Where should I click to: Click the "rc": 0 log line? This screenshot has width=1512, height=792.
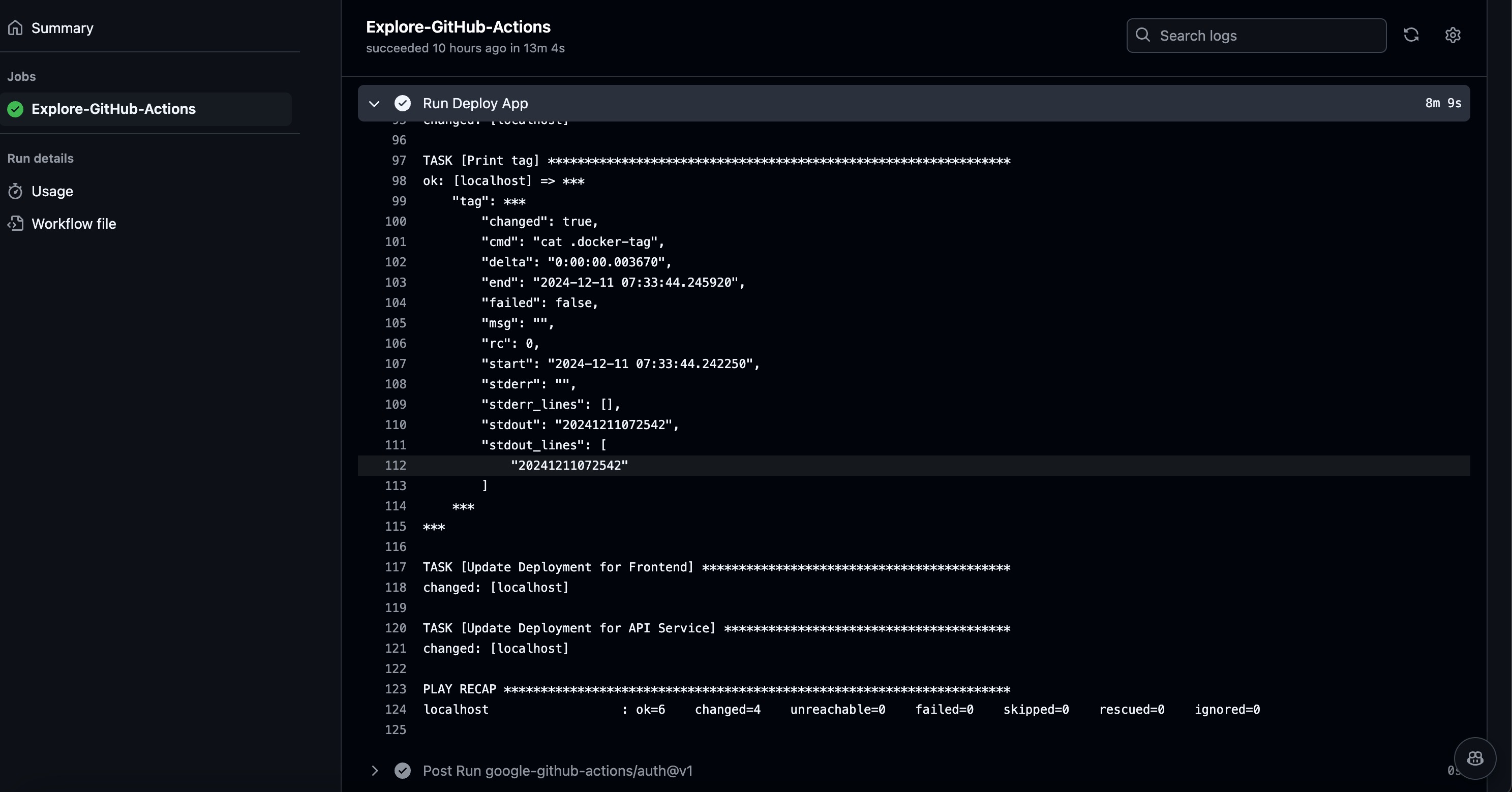coord(510,344)
